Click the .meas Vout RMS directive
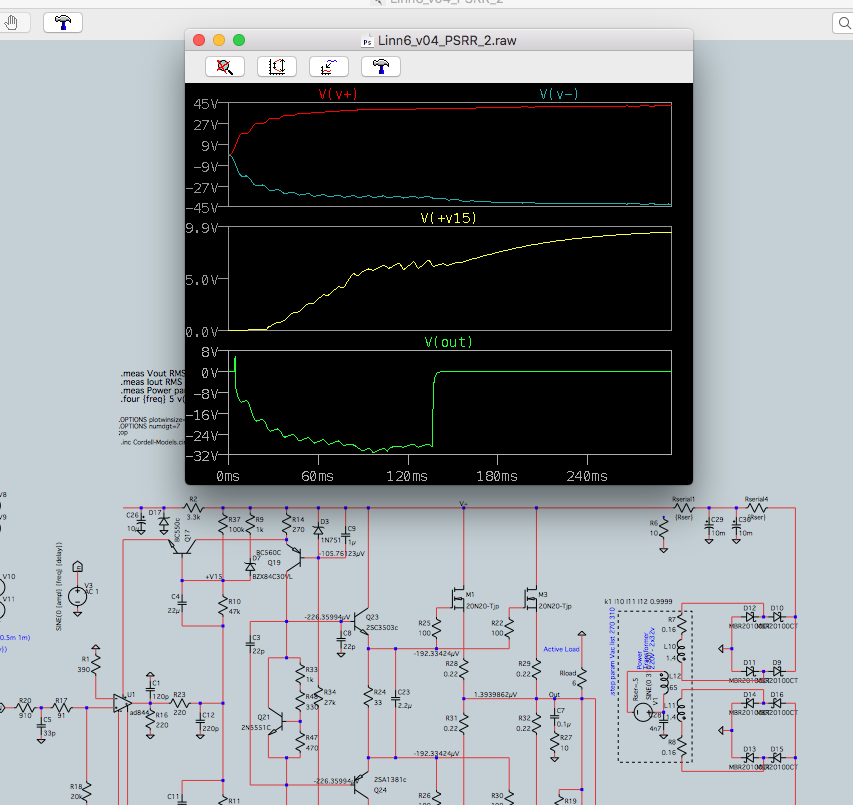The height and width of the screenshot is (805, 853). point(153,374)
